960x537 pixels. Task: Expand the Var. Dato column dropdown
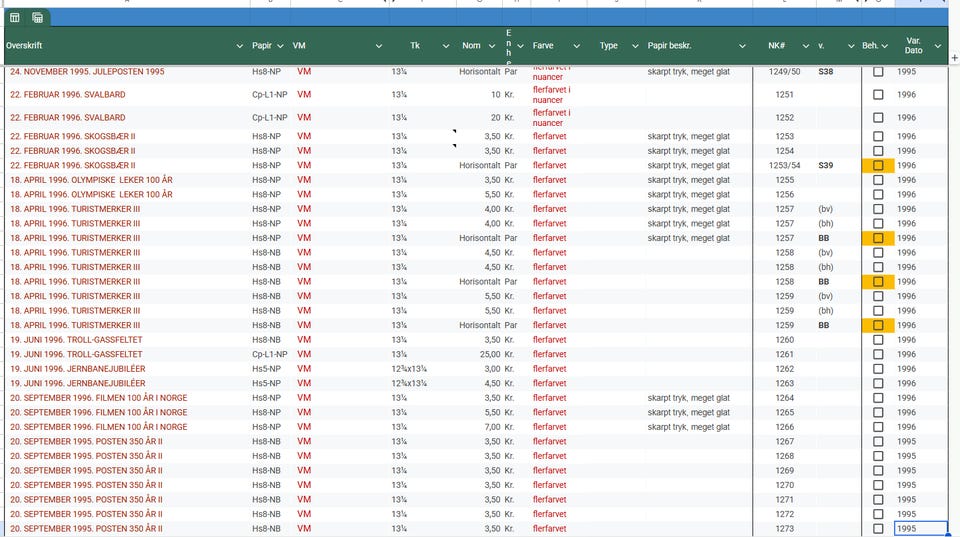tap(938, 47)
